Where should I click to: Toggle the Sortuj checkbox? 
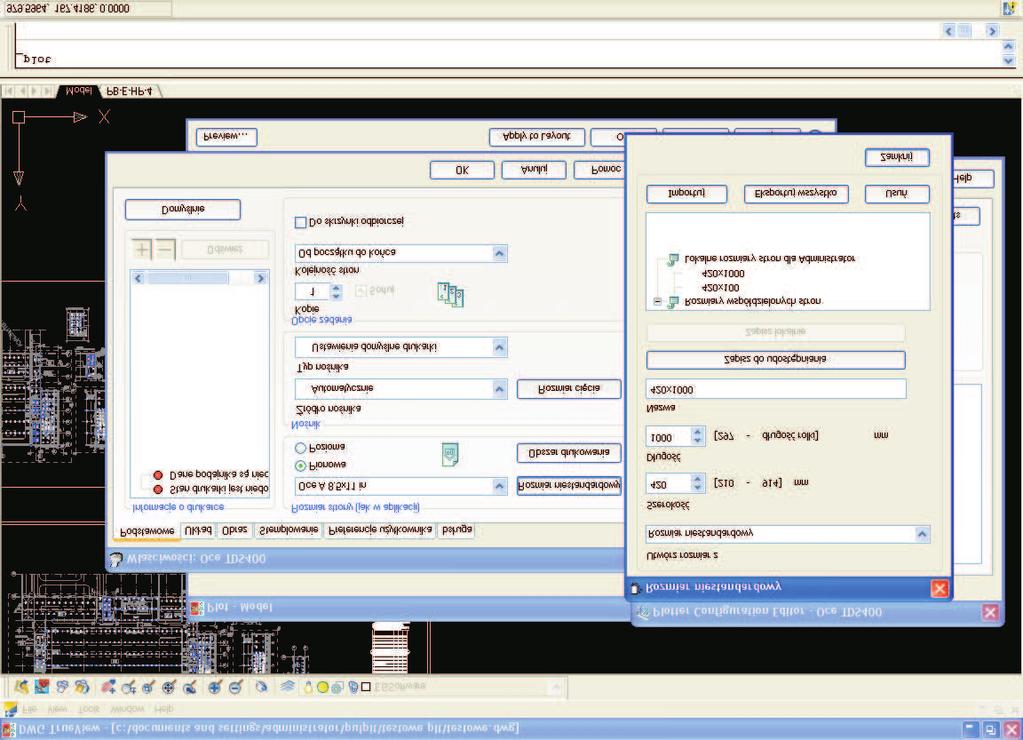pos(361,291)
